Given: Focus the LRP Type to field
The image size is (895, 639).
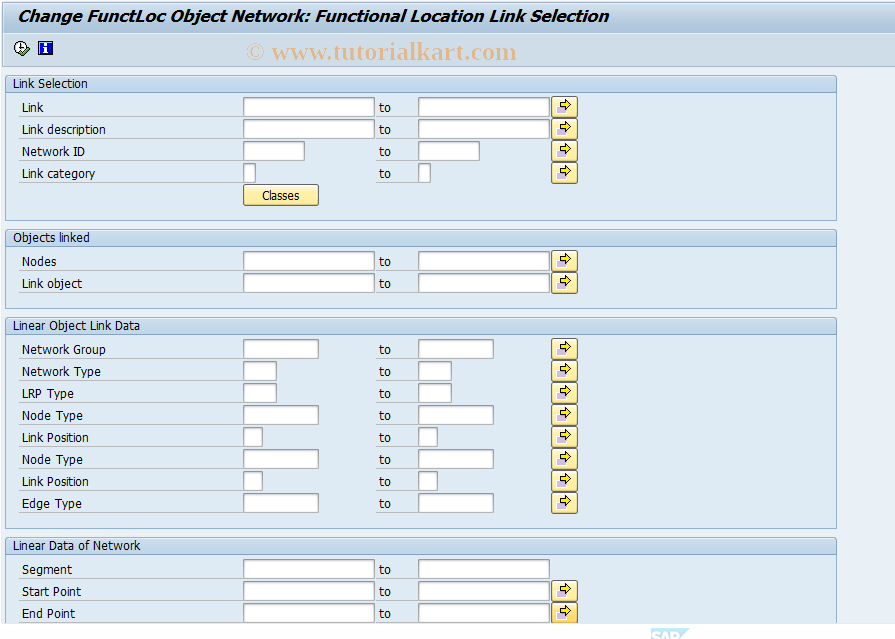Looking at the screenshot, I should click(435, 393).
